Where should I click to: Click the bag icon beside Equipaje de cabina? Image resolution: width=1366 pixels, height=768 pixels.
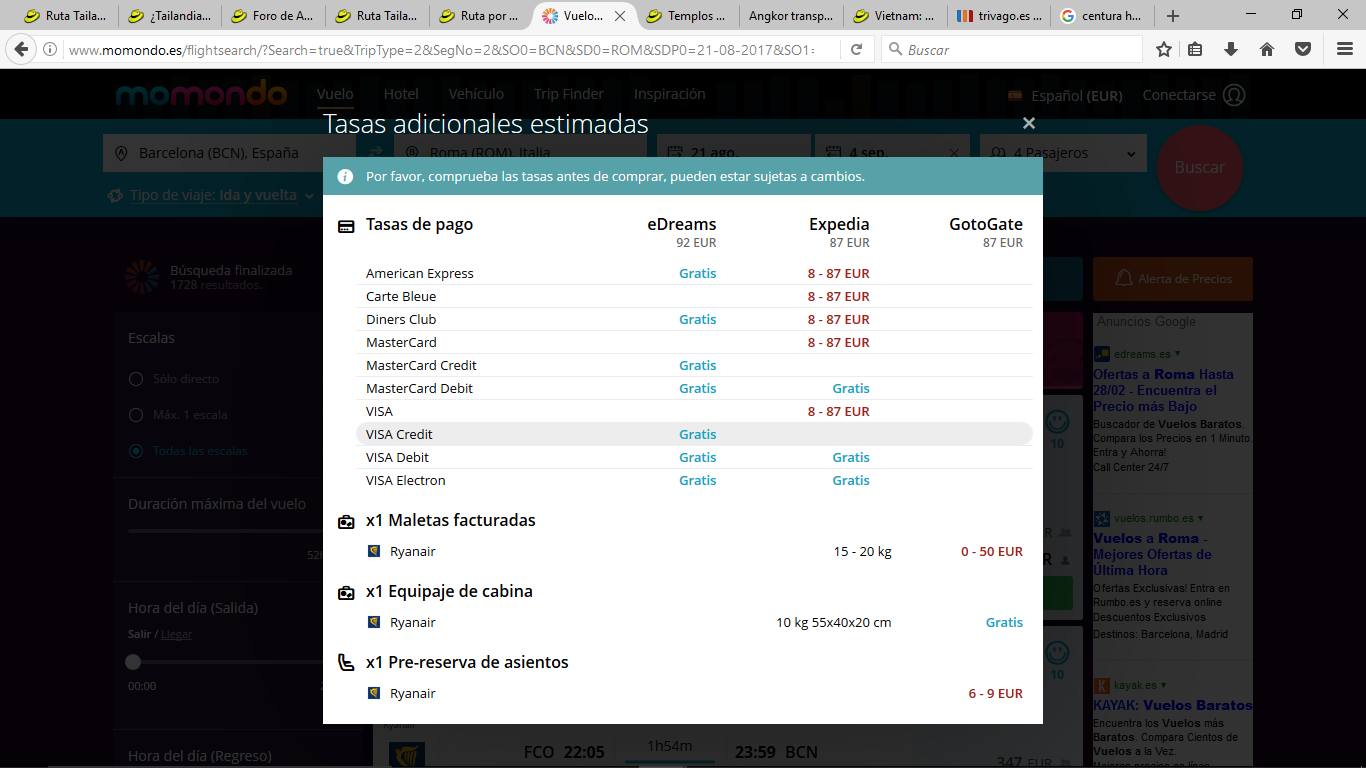346,592
